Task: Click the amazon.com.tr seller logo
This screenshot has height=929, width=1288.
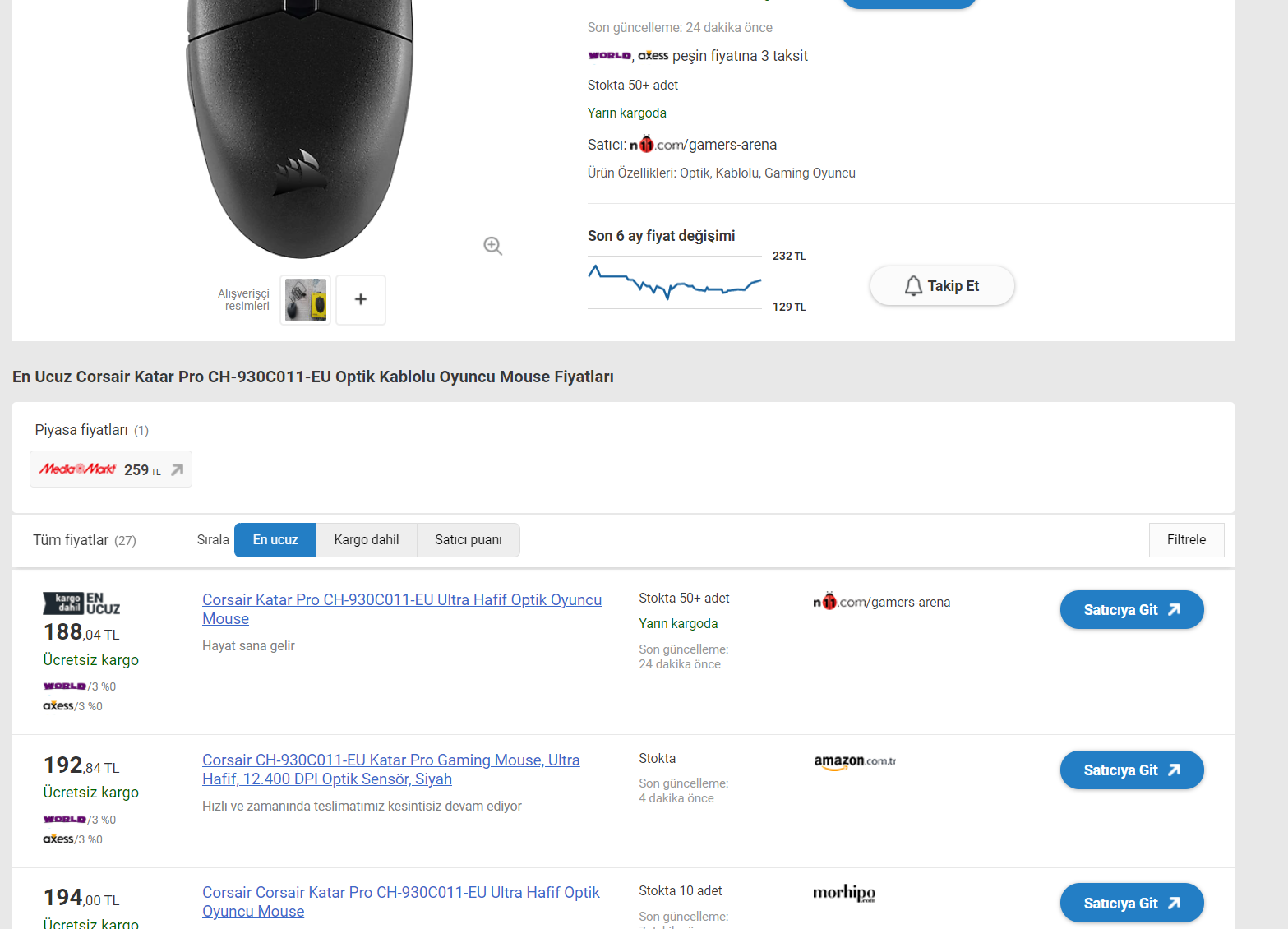Action: tap(855, 761)
